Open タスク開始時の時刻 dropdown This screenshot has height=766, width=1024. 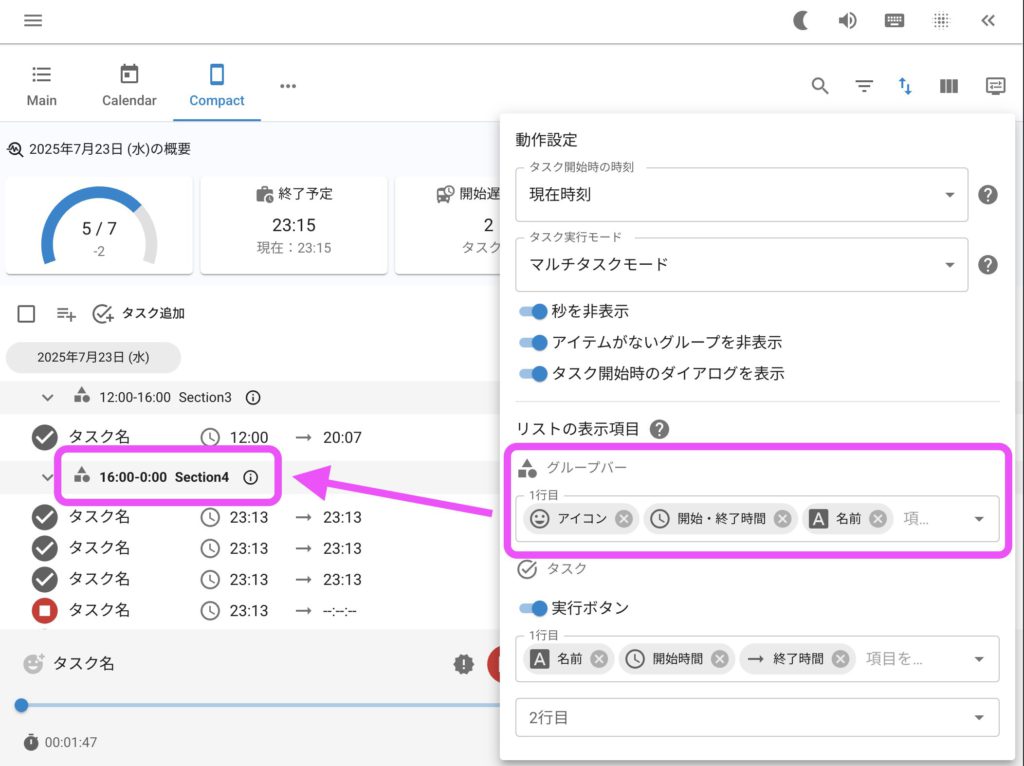741,195
